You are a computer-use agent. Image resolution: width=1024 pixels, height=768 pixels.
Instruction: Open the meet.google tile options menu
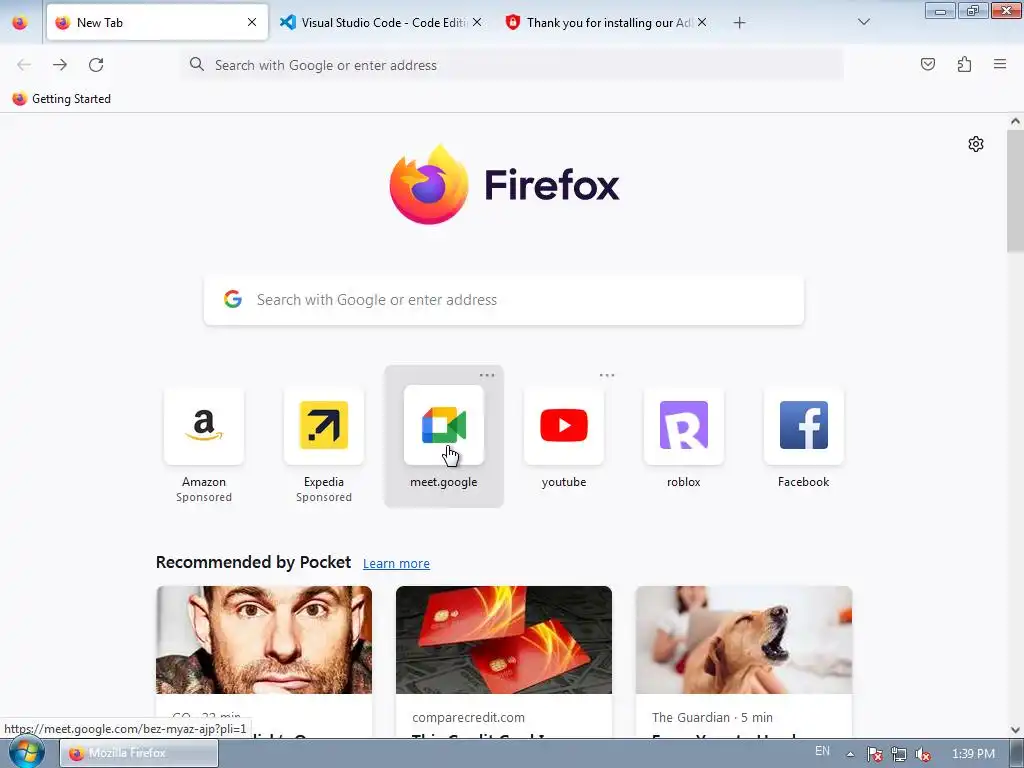pyautogui.click(x=487, y=375)
